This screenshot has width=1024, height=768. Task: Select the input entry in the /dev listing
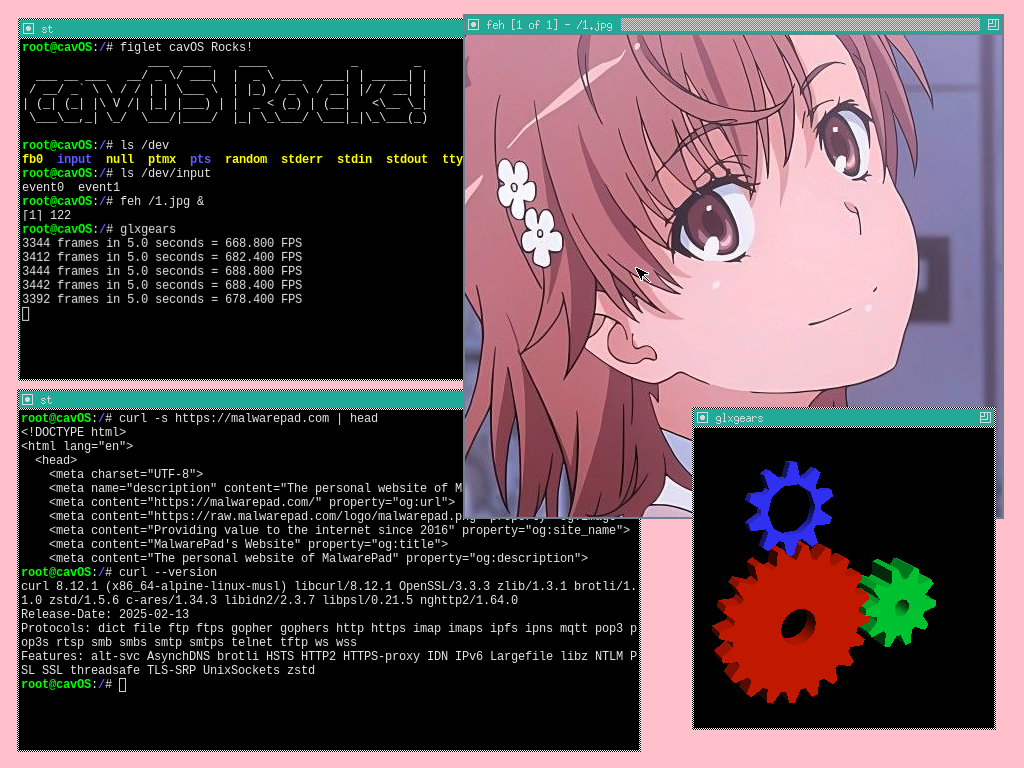[74, 158]
